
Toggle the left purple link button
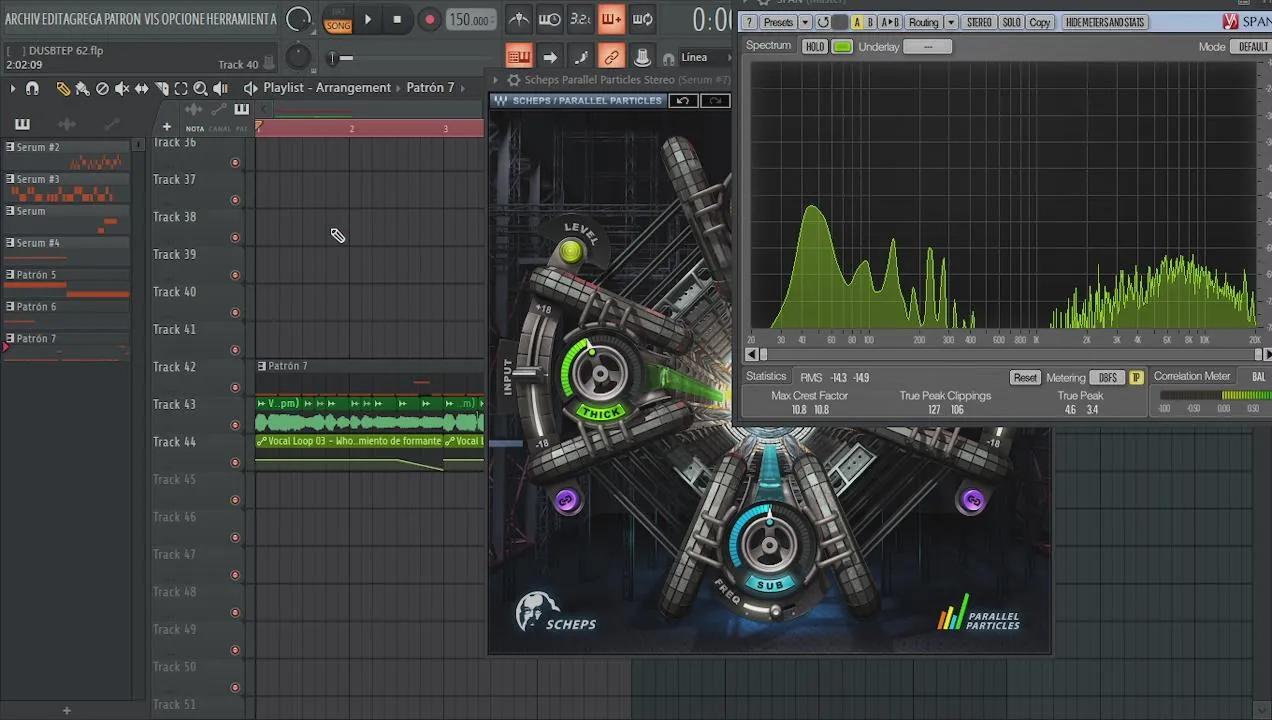tap(566, 500)
